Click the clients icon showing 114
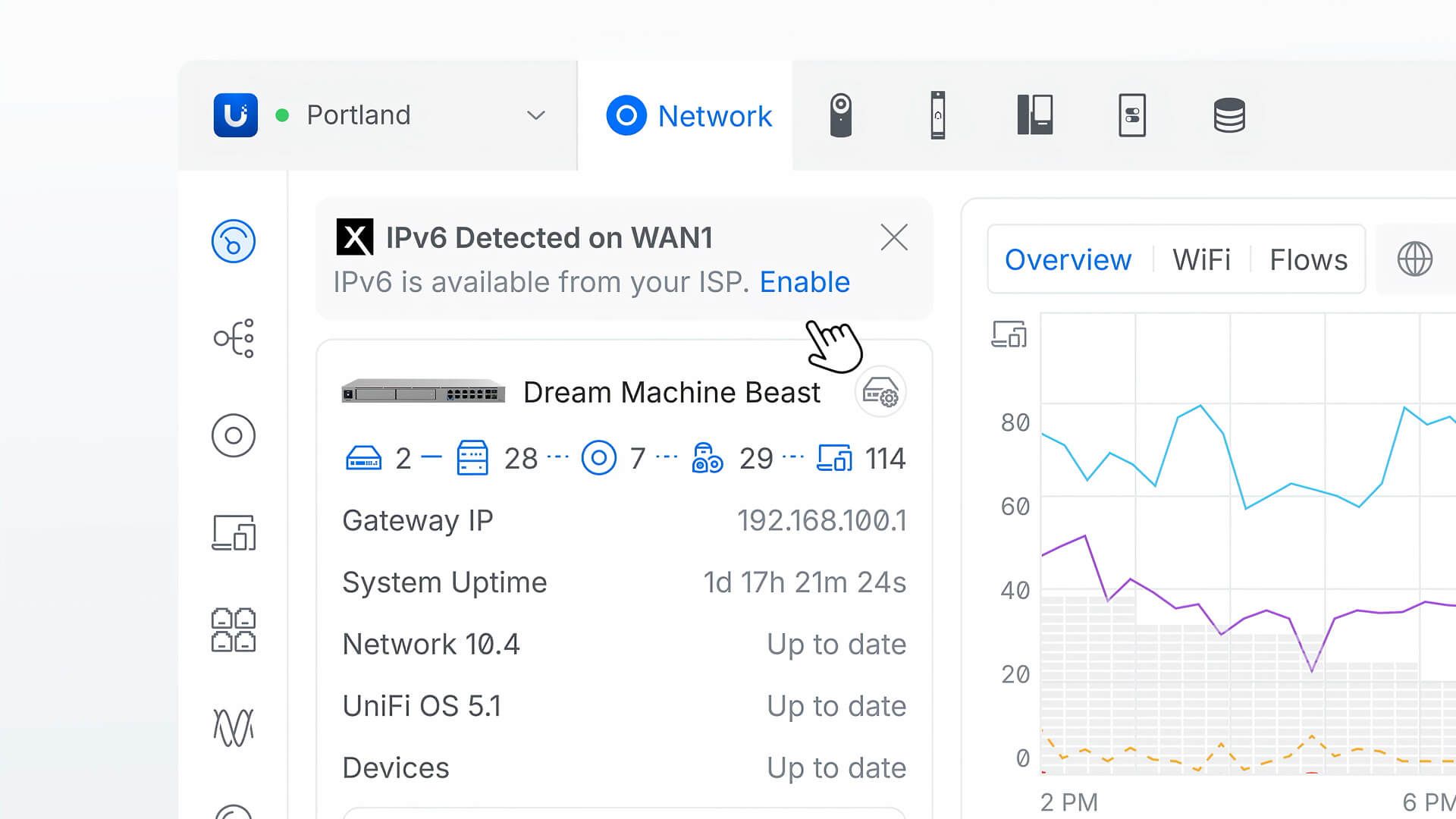Viewport: 1456px width, 819px height. [x=834, y=458]
